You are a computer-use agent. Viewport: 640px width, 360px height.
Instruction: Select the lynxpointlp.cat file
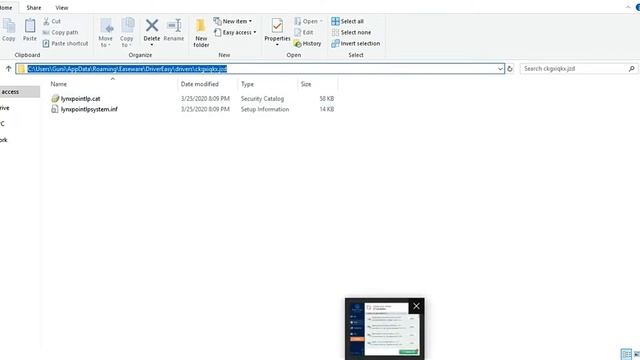pos(80,99)
